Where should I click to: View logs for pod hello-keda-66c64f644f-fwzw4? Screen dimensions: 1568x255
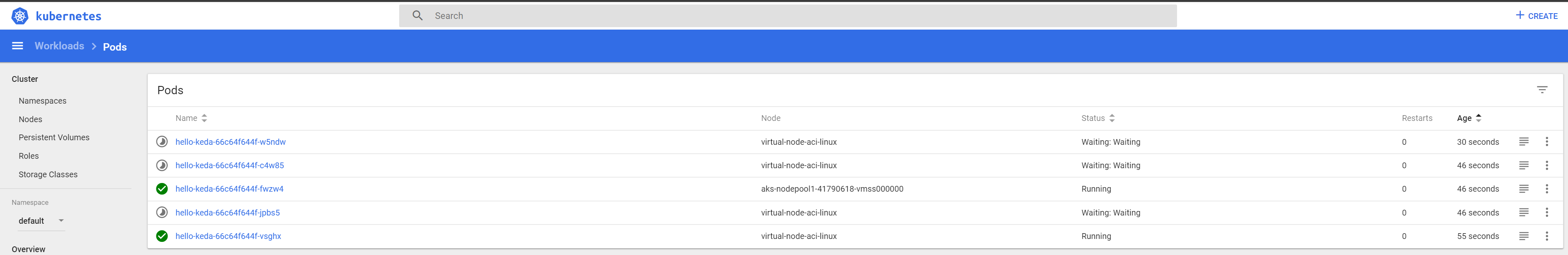[x=1524, y=188]
